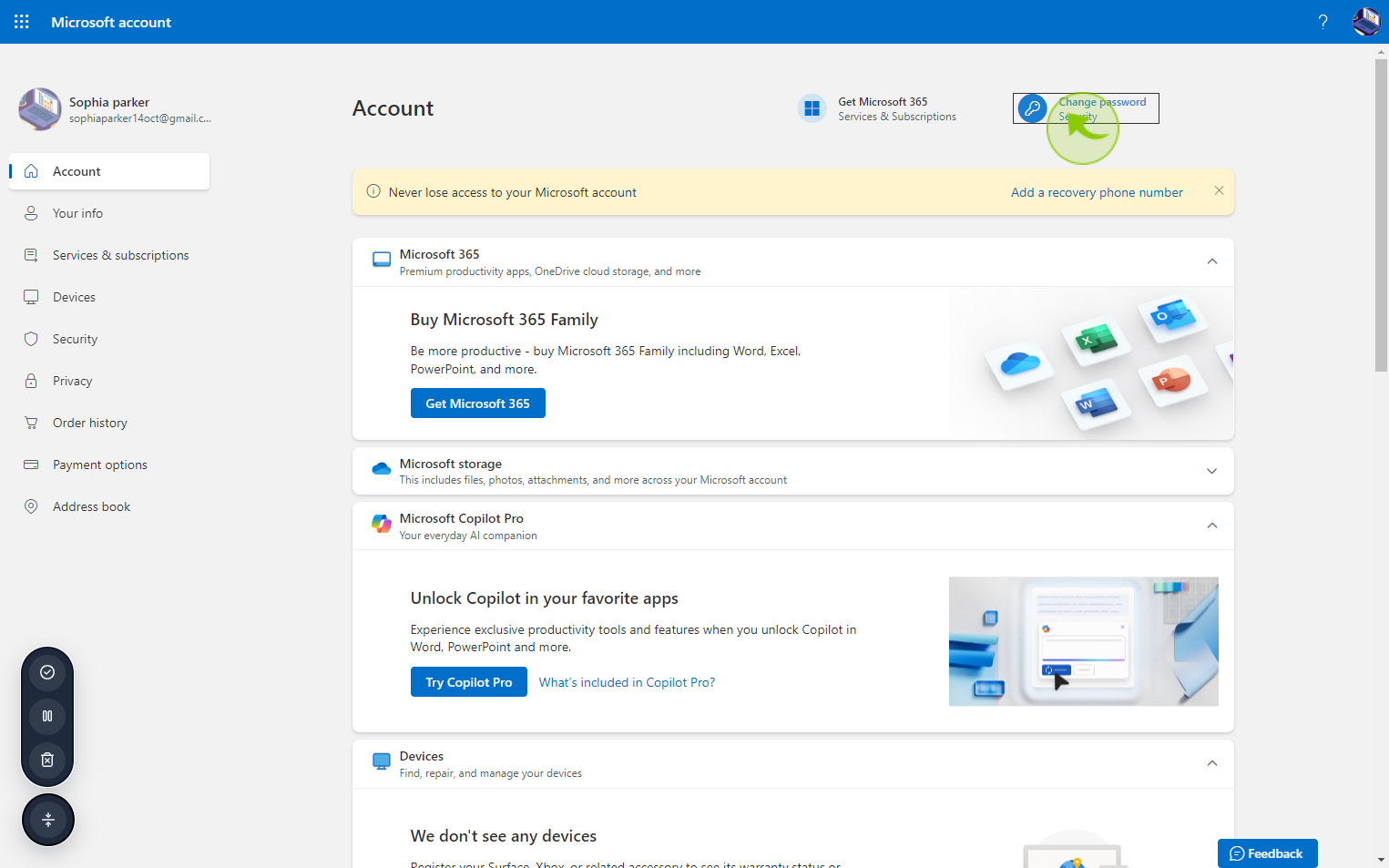1389x868 pixels.
Task: Collapse the Devices section
Action: [1212, 763]
